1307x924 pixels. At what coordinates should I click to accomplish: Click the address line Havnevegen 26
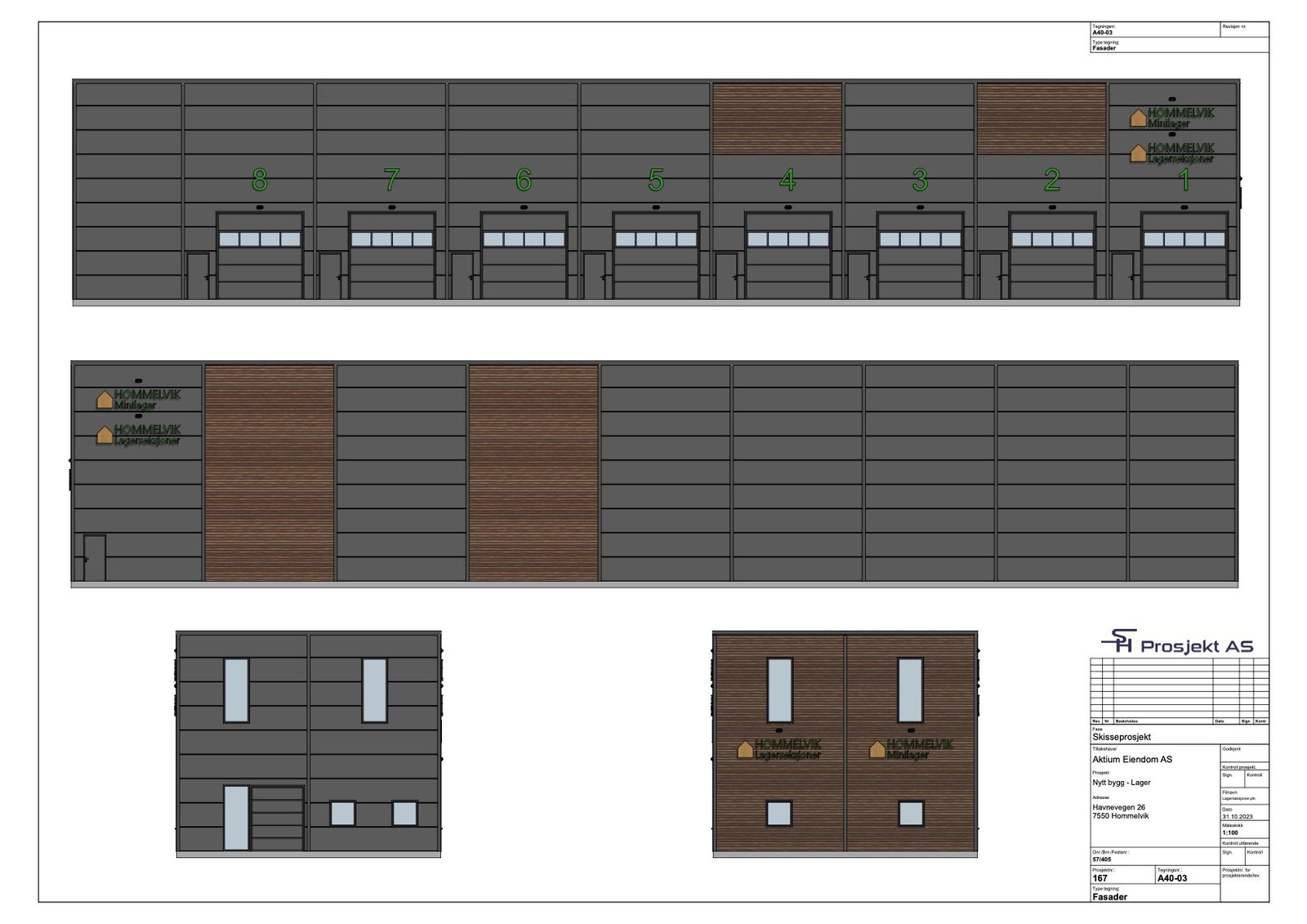1119,807
